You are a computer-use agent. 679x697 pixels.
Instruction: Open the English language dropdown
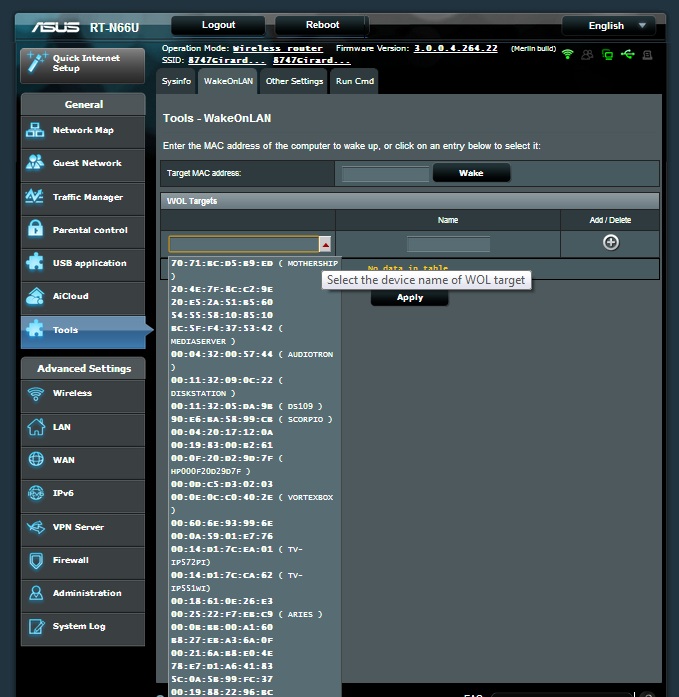pyautogui.click(x=608, y=25)
